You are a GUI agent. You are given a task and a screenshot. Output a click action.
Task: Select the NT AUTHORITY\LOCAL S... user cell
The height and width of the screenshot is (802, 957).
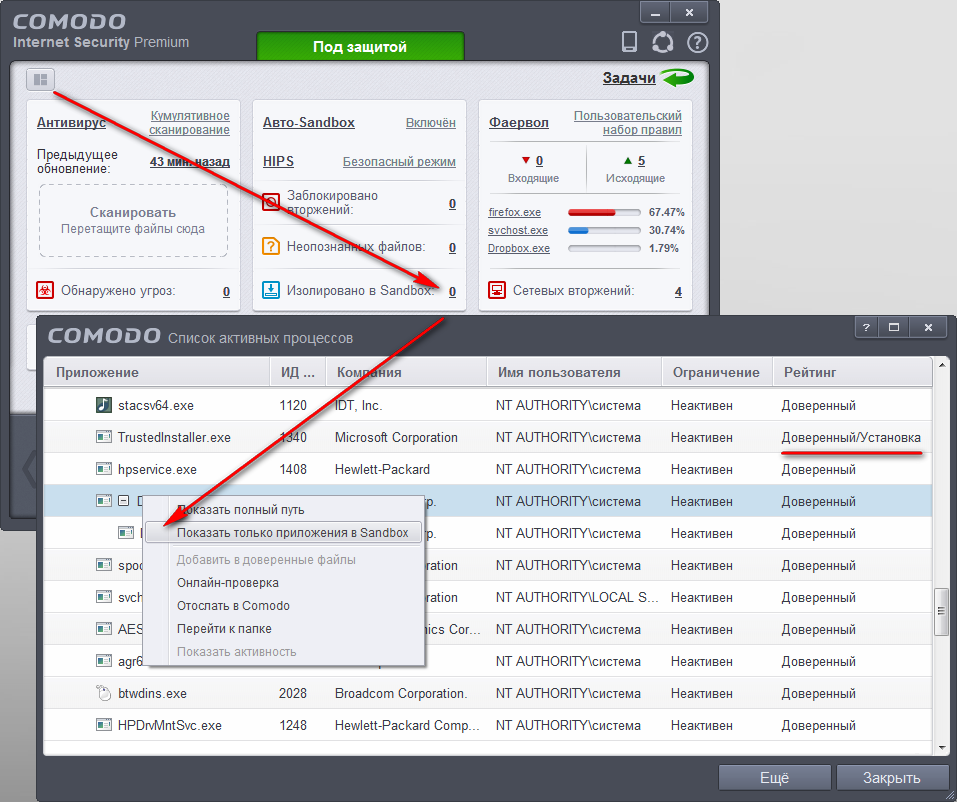coord(577,598)
